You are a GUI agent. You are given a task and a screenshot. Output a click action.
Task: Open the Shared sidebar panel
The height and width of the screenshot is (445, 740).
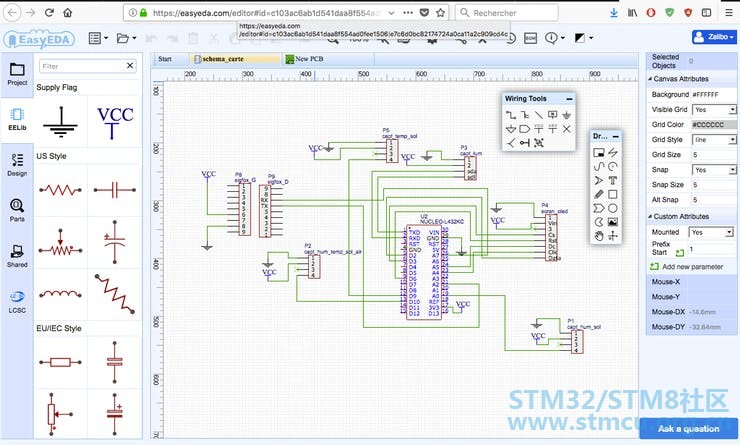click(x=17, y=256)
